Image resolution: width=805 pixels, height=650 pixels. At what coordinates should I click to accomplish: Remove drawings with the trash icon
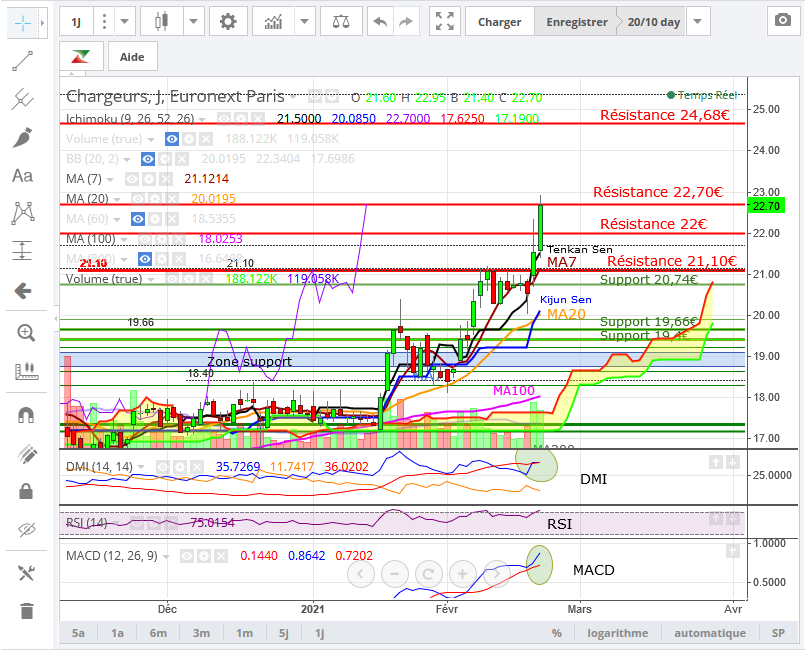coord(27,610)
